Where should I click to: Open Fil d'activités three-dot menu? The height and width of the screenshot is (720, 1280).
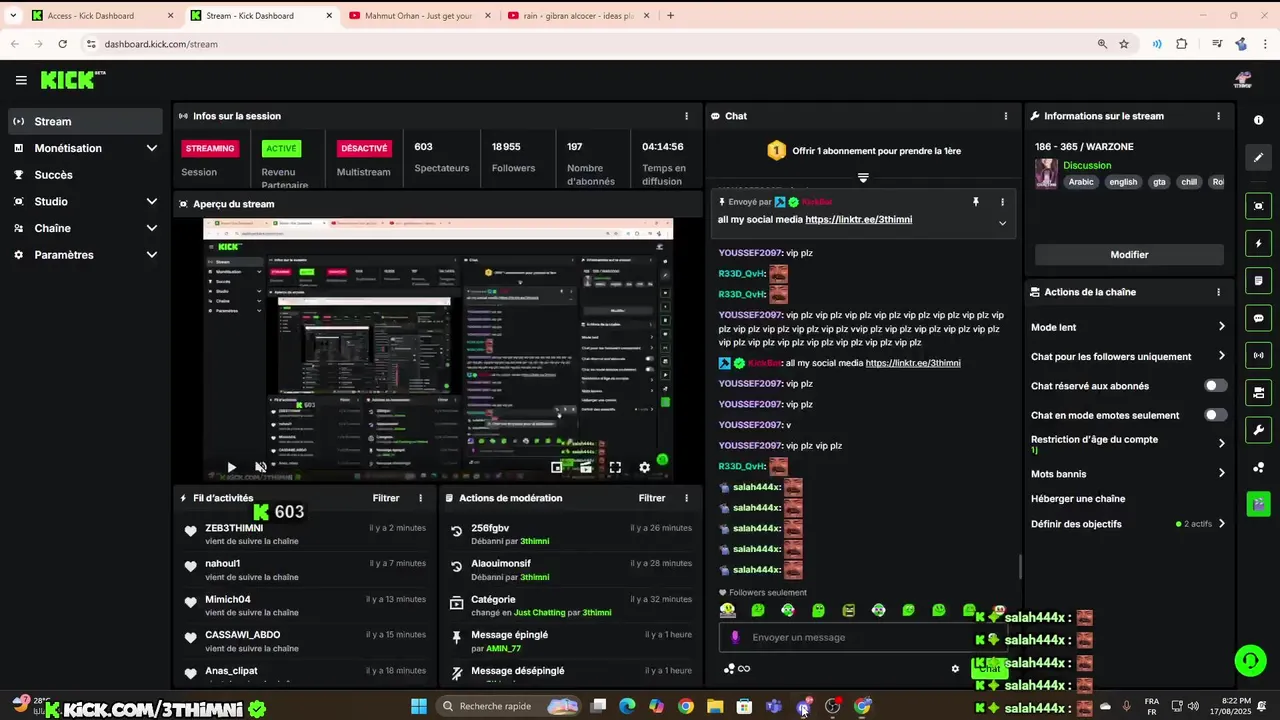pyautogui.click(x=420, y=498)
